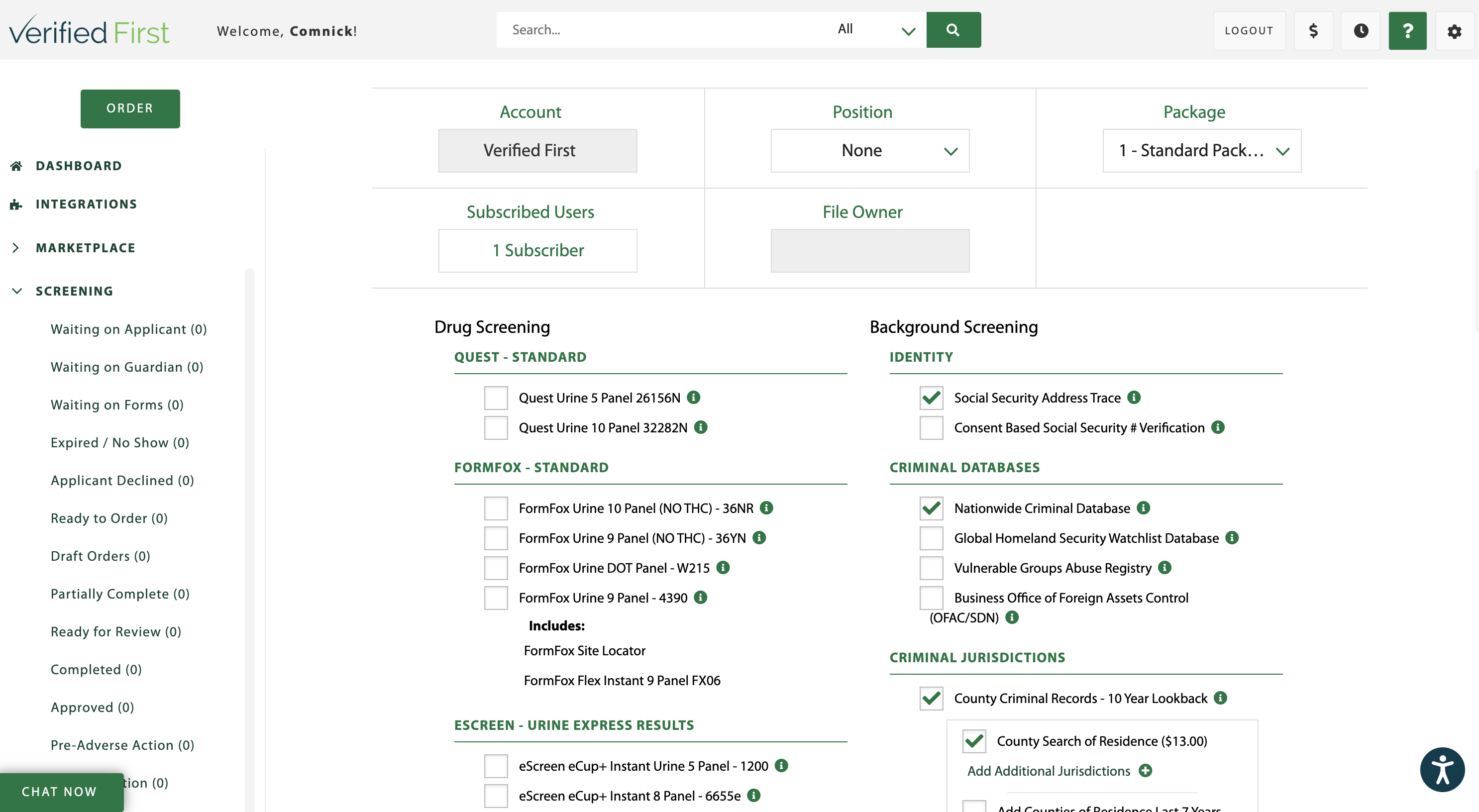Go to Dashboard in the sidebar

pyautogui.click(x=79, y=166)
